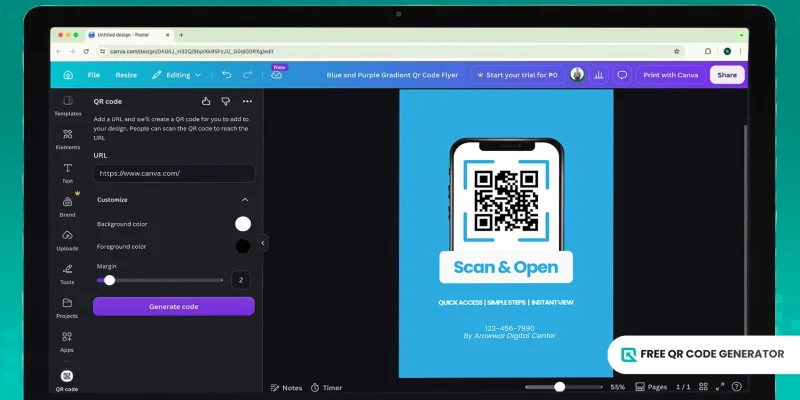Redo the last action
This screenshot has width=800, height=400.
(247, 75)
